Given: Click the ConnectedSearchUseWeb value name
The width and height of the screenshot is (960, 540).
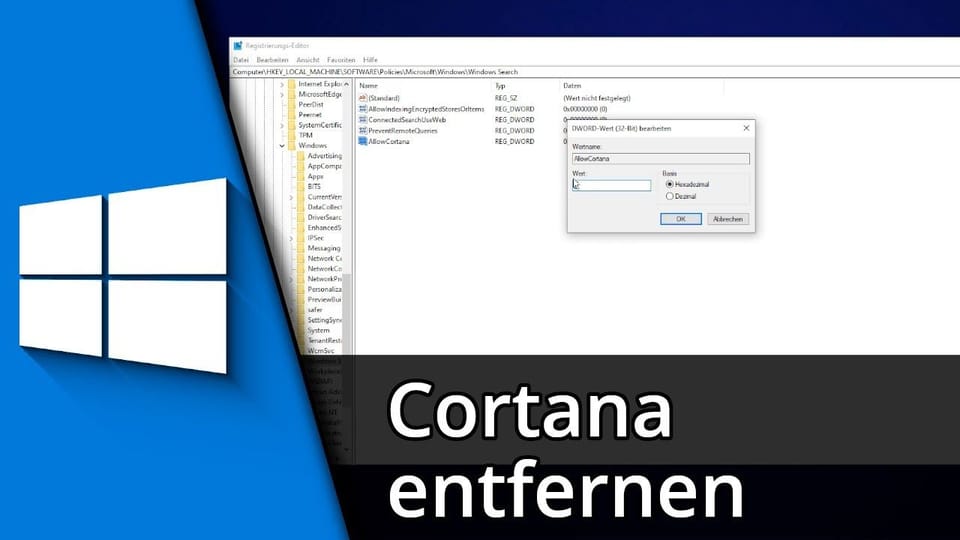Looking at the screenshot, I should (x=407, y=120).
